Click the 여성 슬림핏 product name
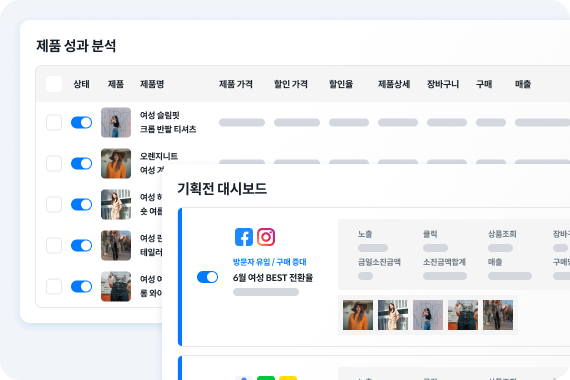The height and width of the screenshot is (380, 570). click(x=160, y=115)
